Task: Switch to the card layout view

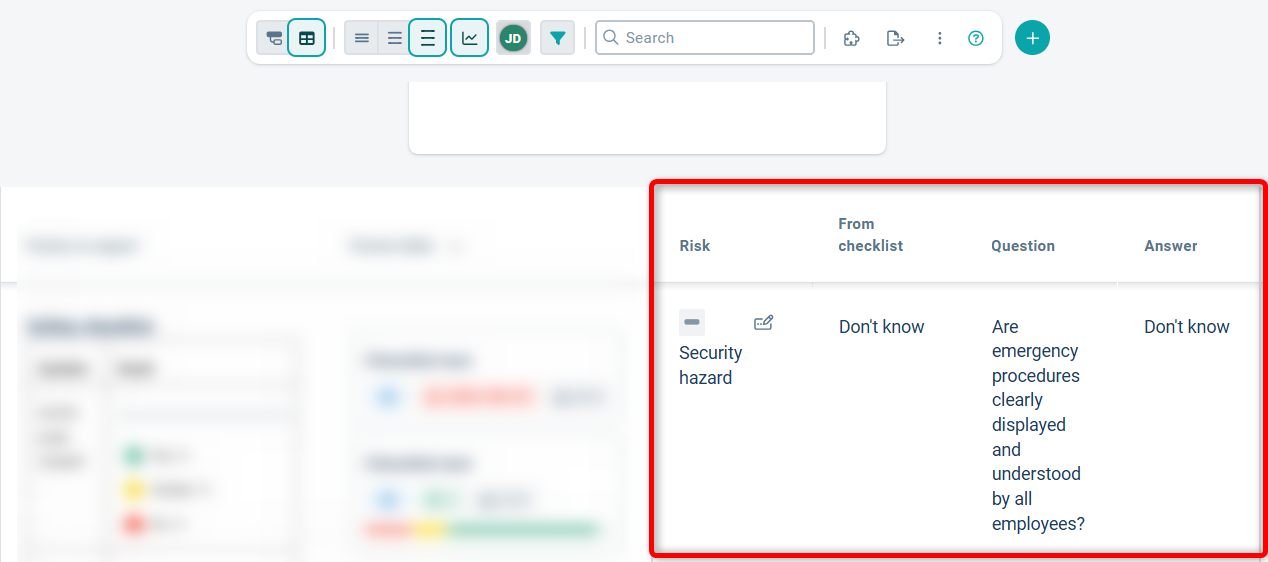Action: tap(273, 38)
